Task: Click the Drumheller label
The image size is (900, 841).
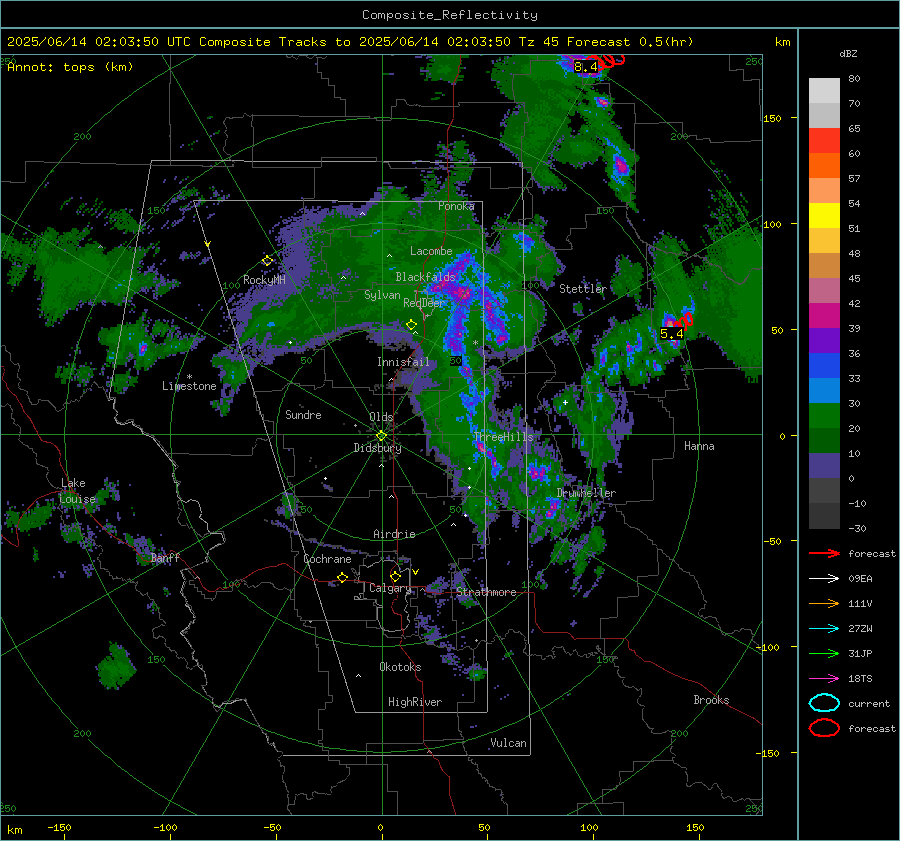Action: [585, 493]
